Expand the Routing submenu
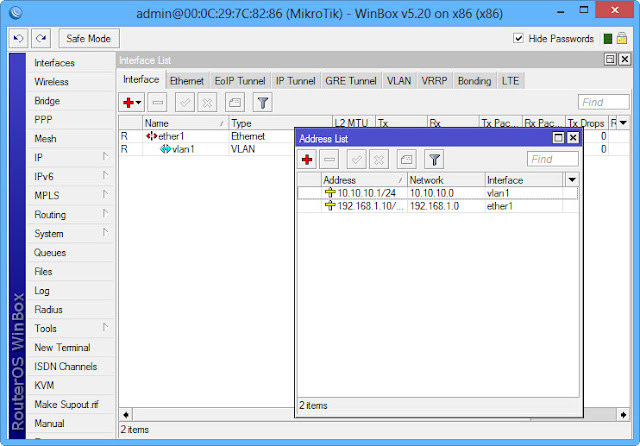The width and height of the screenshot is (640, 446). (x=70, y=215)
